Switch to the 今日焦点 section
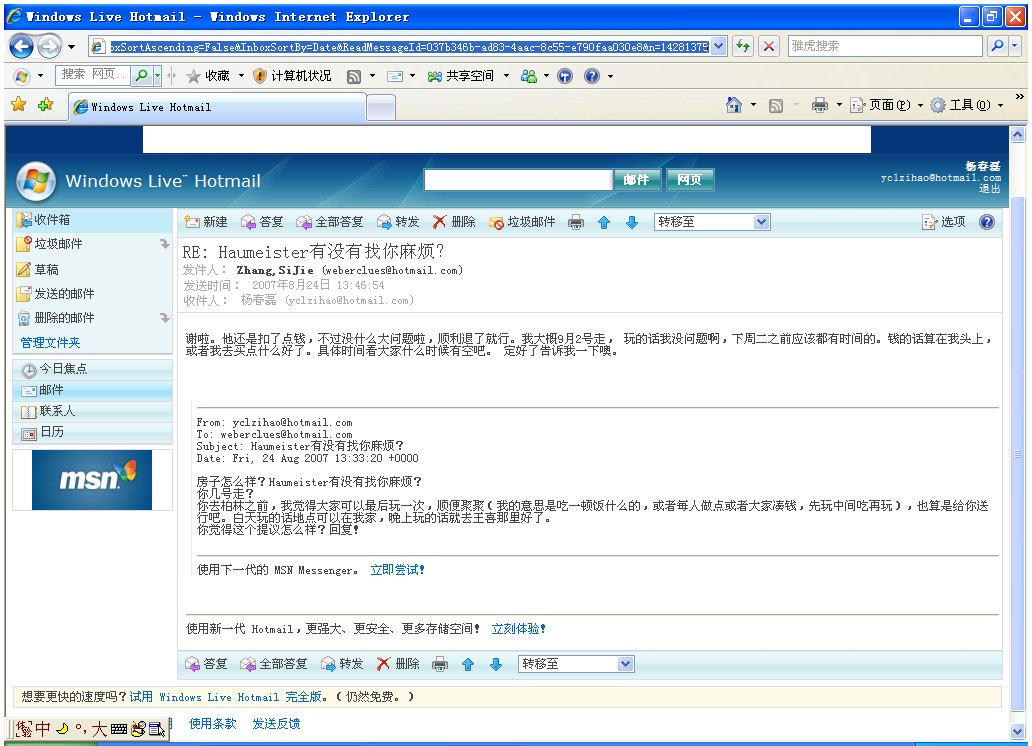This screenshot has width=1032, height=746. click(x=93, y=369)
